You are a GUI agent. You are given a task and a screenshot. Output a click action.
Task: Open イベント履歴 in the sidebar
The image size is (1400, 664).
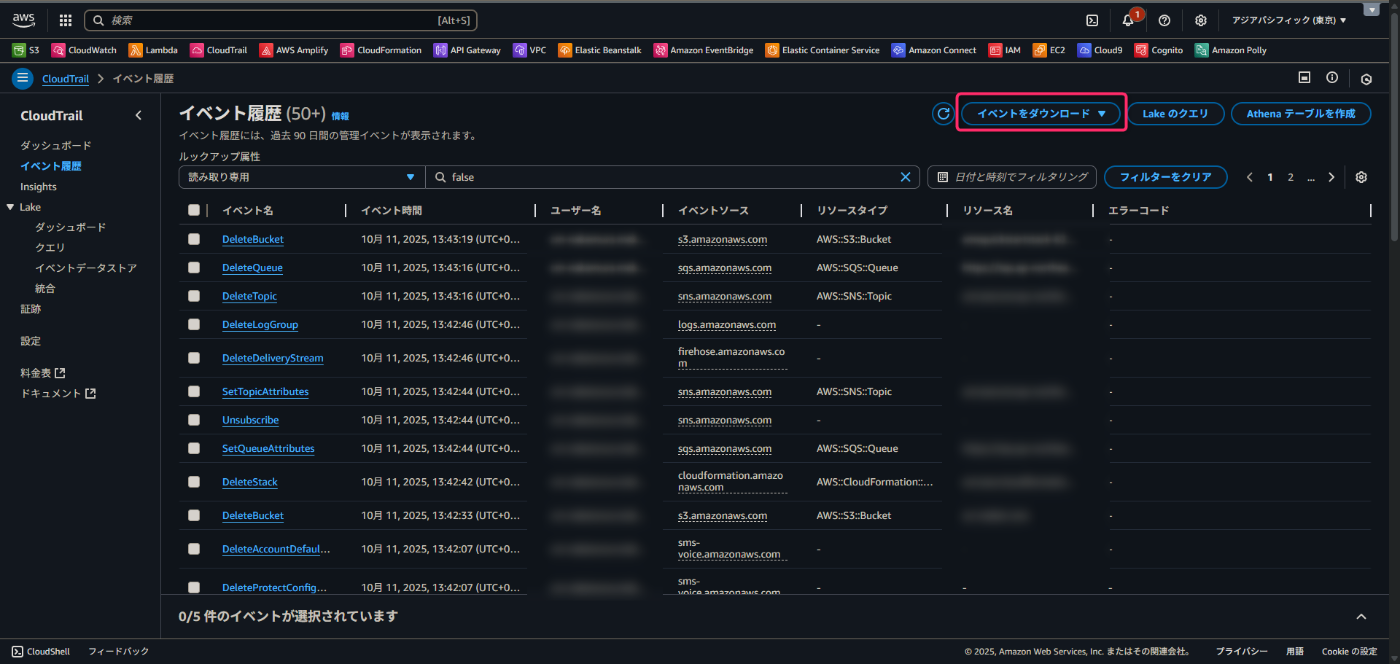coord(51,166)
